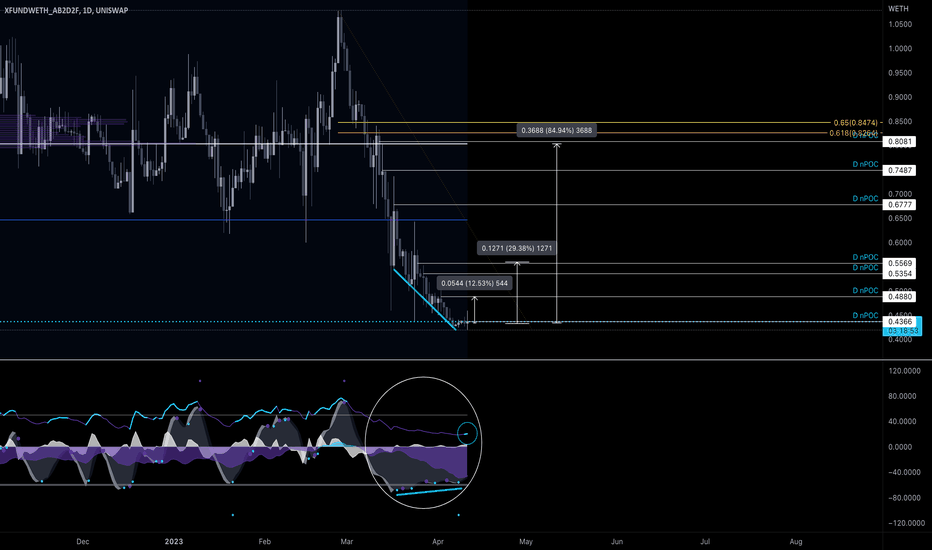Image resolution: width=932 pixels, height=550 pixels.
Task: Click 1.0500 on the price axis
Action: [x=900, y=24]
